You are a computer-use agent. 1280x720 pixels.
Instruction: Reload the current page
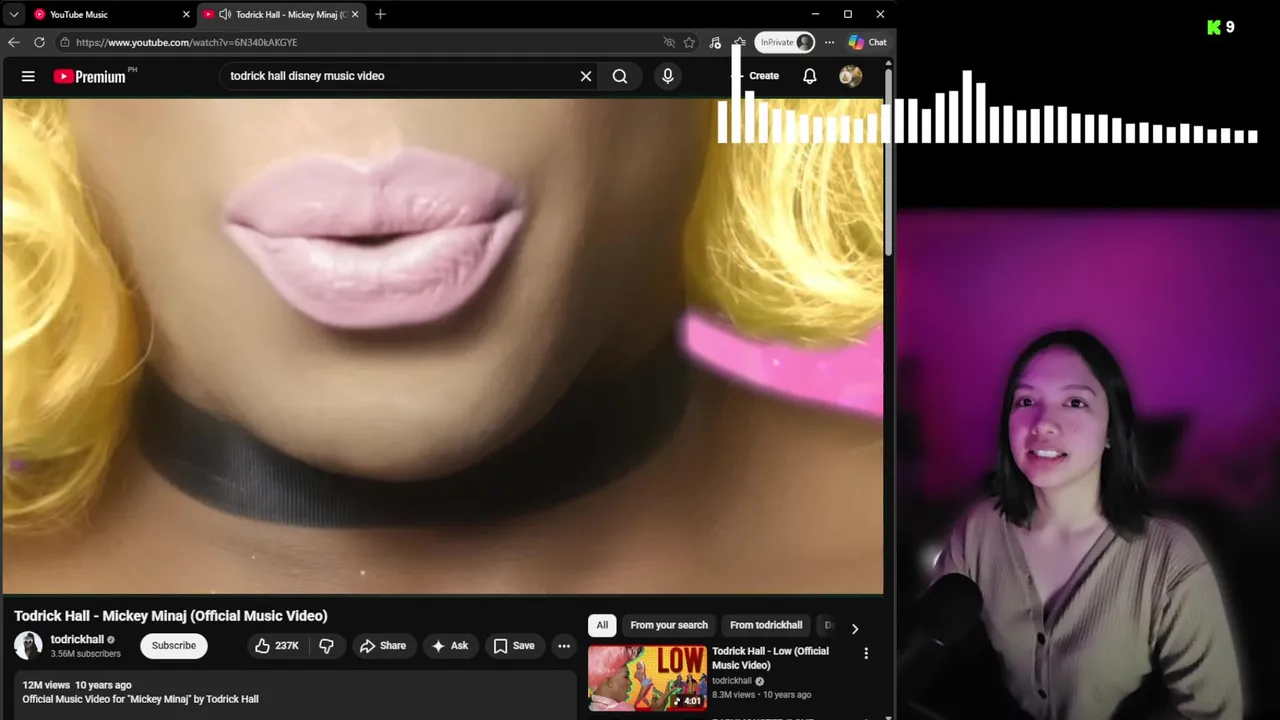39,42
